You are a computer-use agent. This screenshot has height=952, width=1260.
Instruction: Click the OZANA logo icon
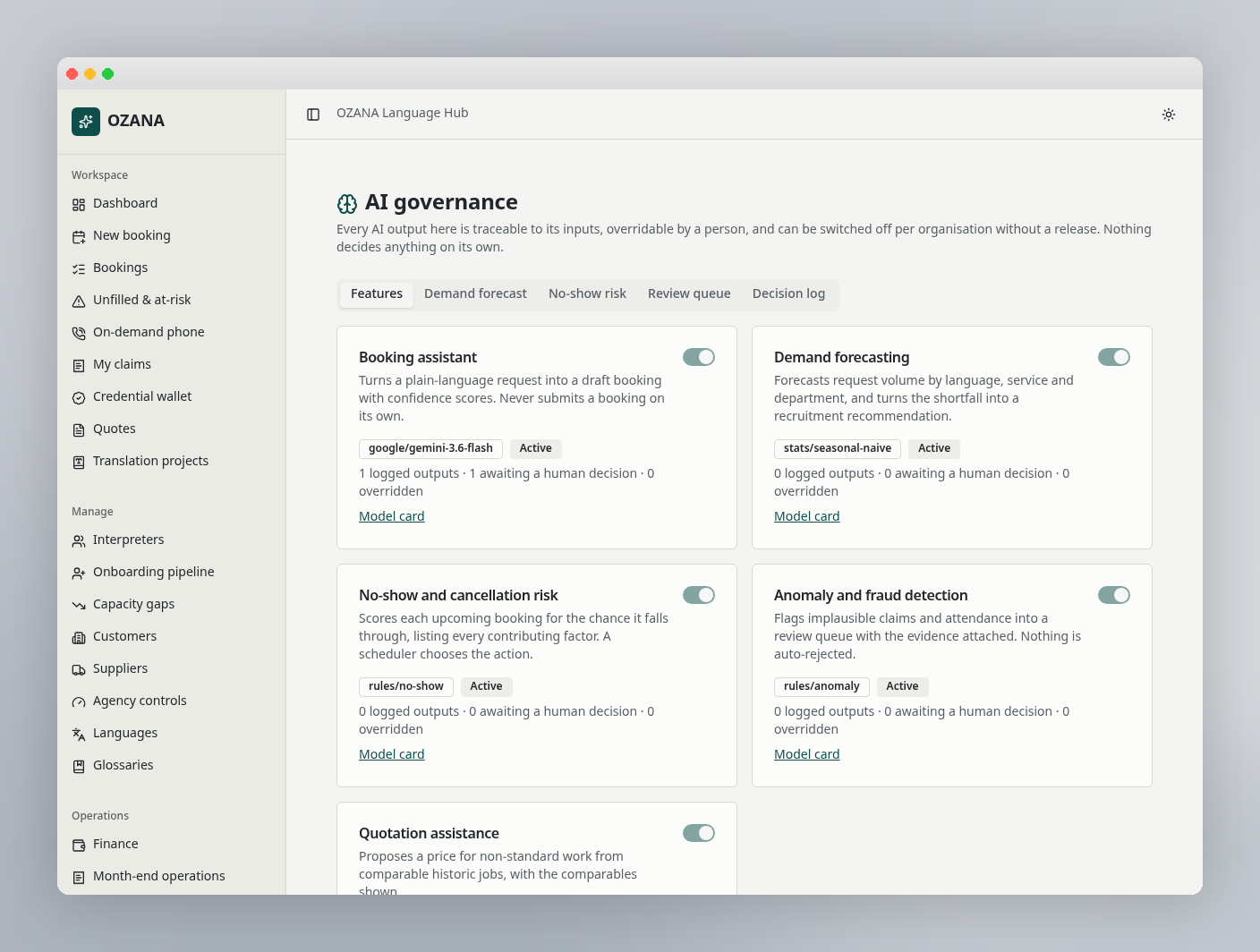[86, 121]
